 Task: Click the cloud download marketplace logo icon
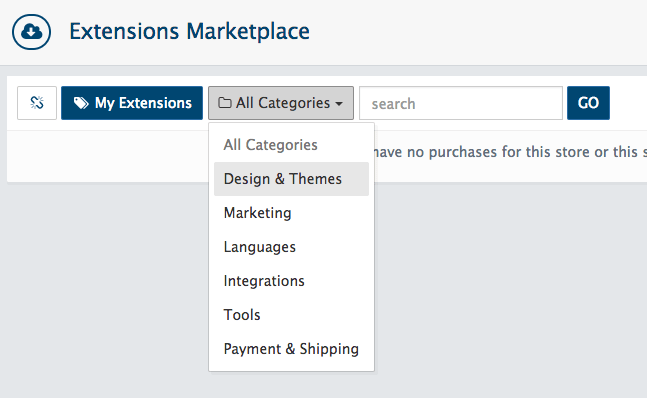[x=31, y=32]
